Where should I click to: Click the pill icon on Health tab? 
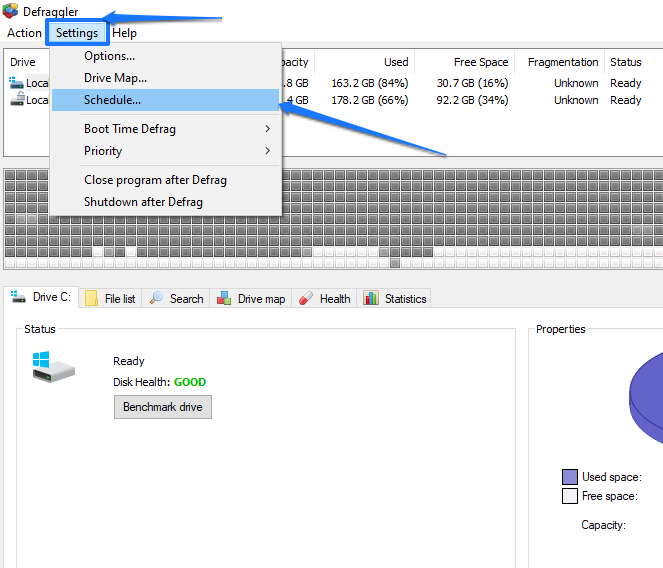tap(306, 298)
